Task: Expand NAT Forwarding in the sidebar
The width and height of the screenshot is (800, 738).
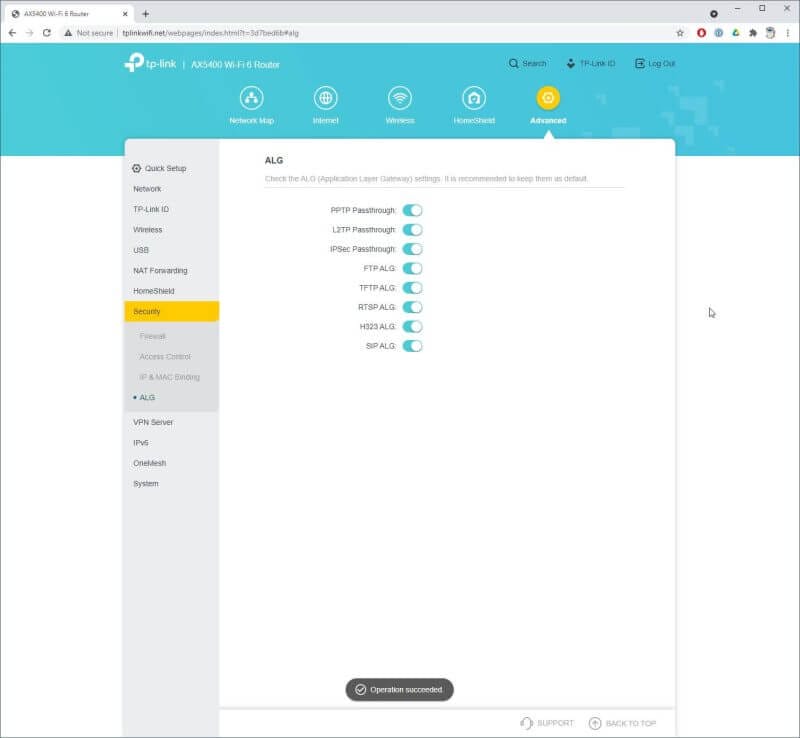Action: (x=160, y=271)
